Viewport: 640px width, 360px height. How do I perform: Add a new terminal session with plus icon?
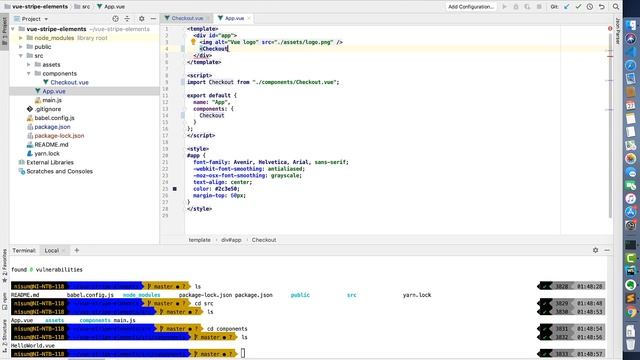pyautogui.click(x=76, y=250)
